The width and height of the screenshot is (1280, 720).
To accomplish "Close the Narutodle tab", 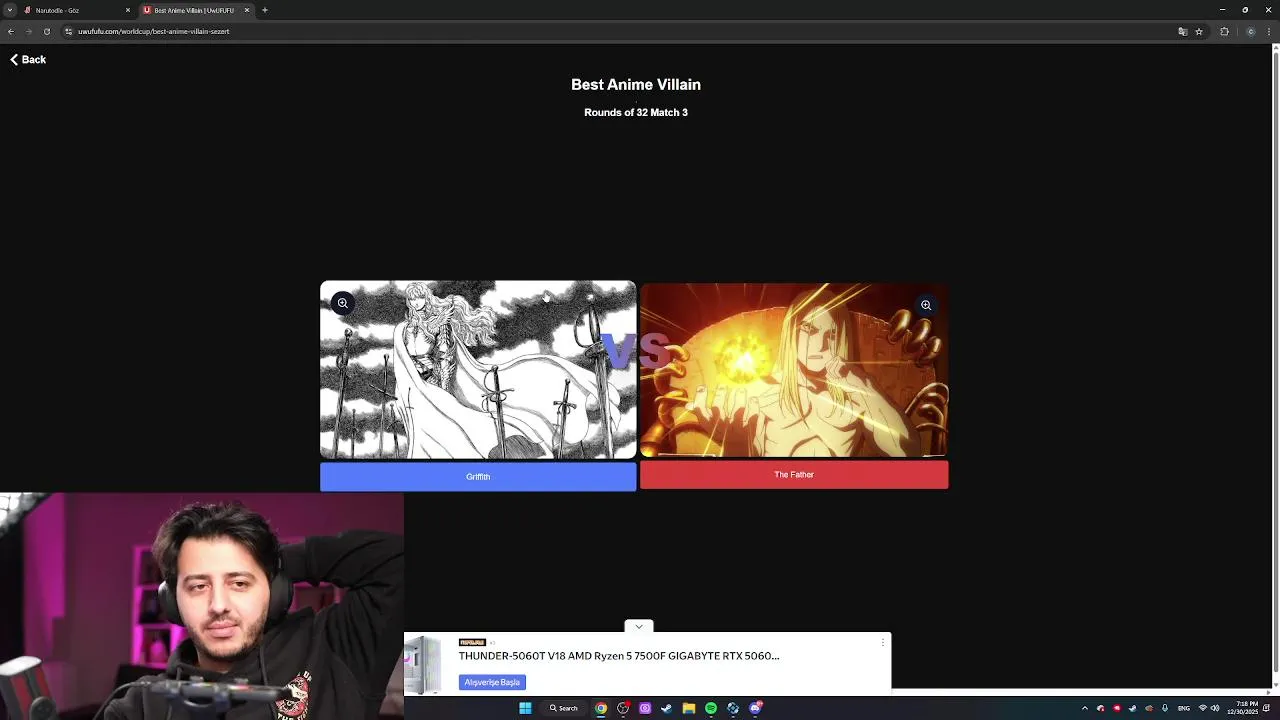I will point(128,10).
